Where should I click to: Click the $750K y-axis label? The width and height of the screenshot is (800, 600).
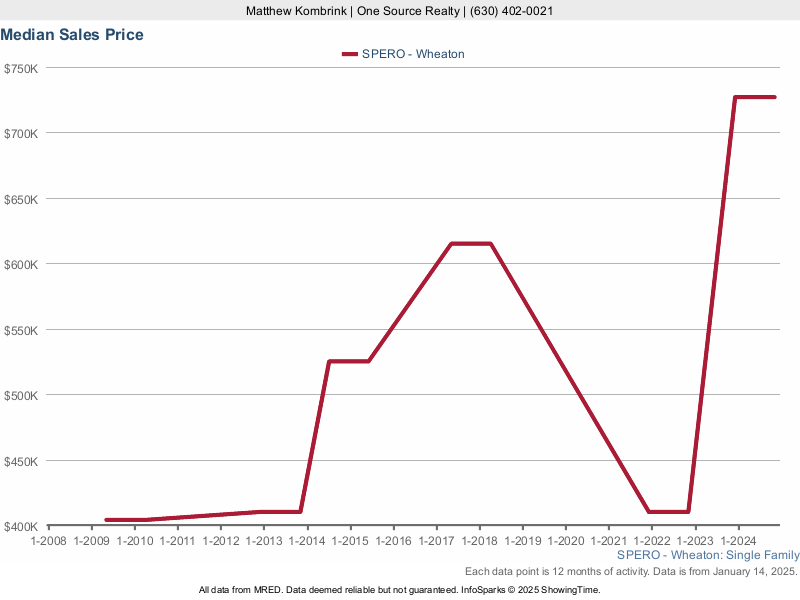pyautogui.click(x=20, y=68)
